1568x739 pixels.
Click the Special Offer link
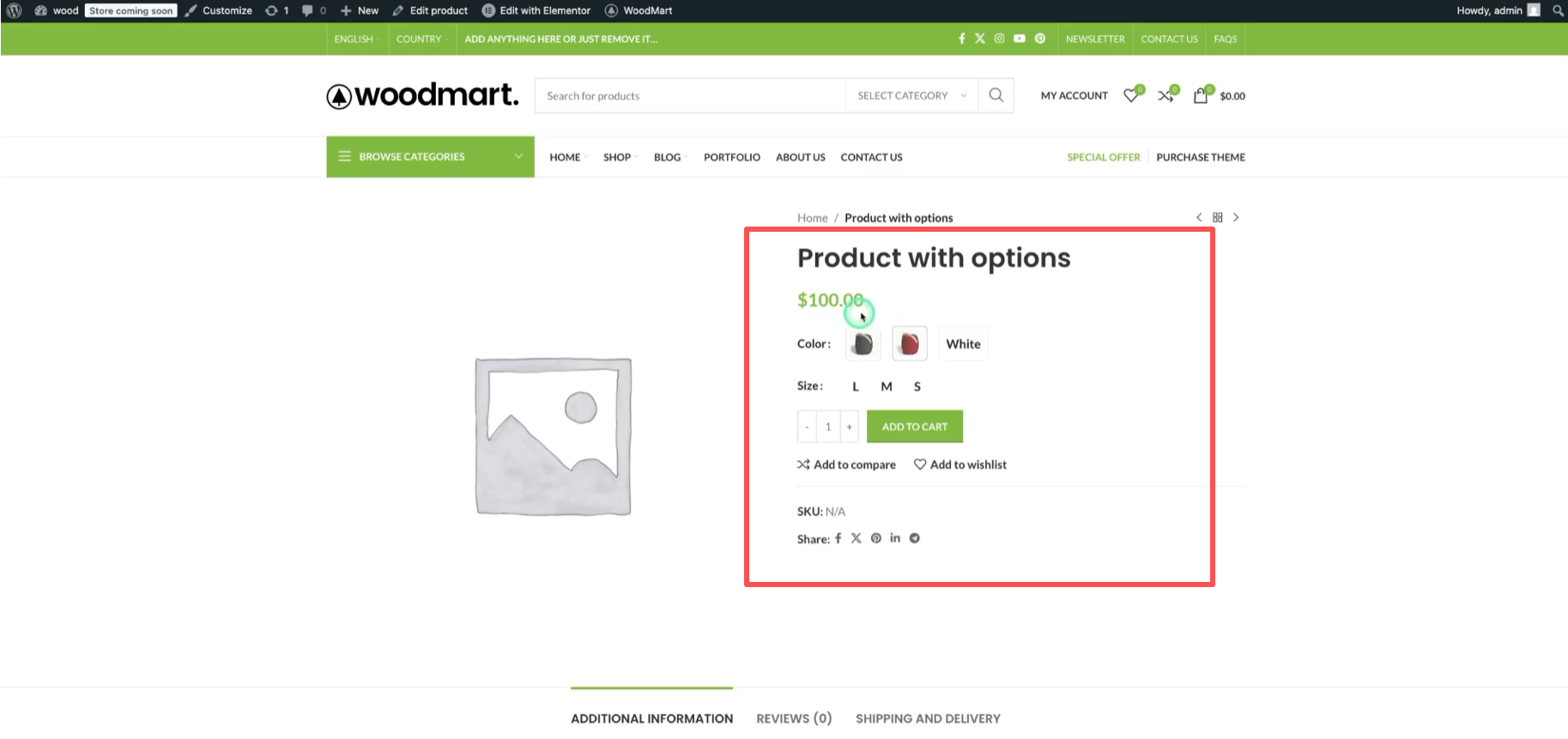point(1103,157)
